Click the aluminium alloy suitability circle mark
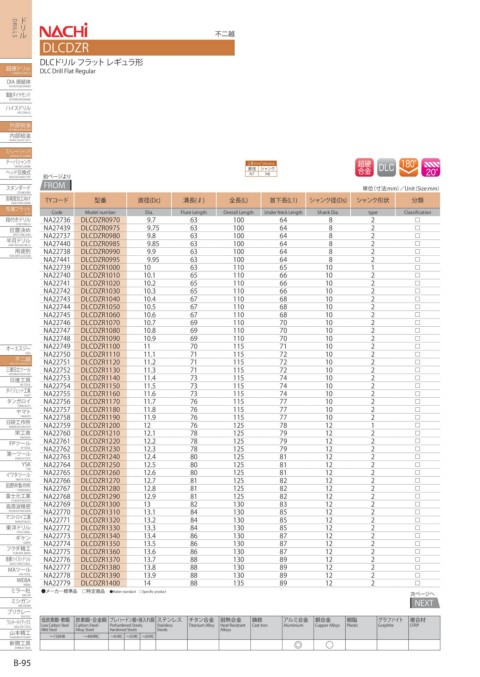480x677 pixels. 298,645
